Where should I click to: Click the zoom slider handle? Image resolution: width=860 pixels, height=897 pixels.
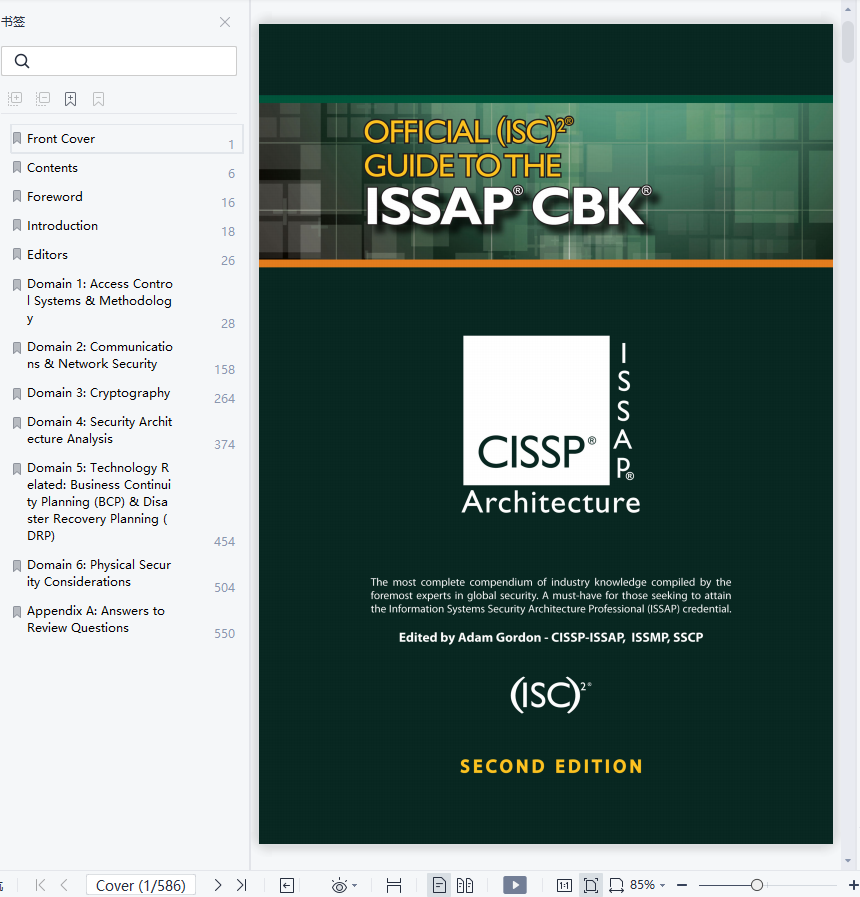click(x=756, y=885)
